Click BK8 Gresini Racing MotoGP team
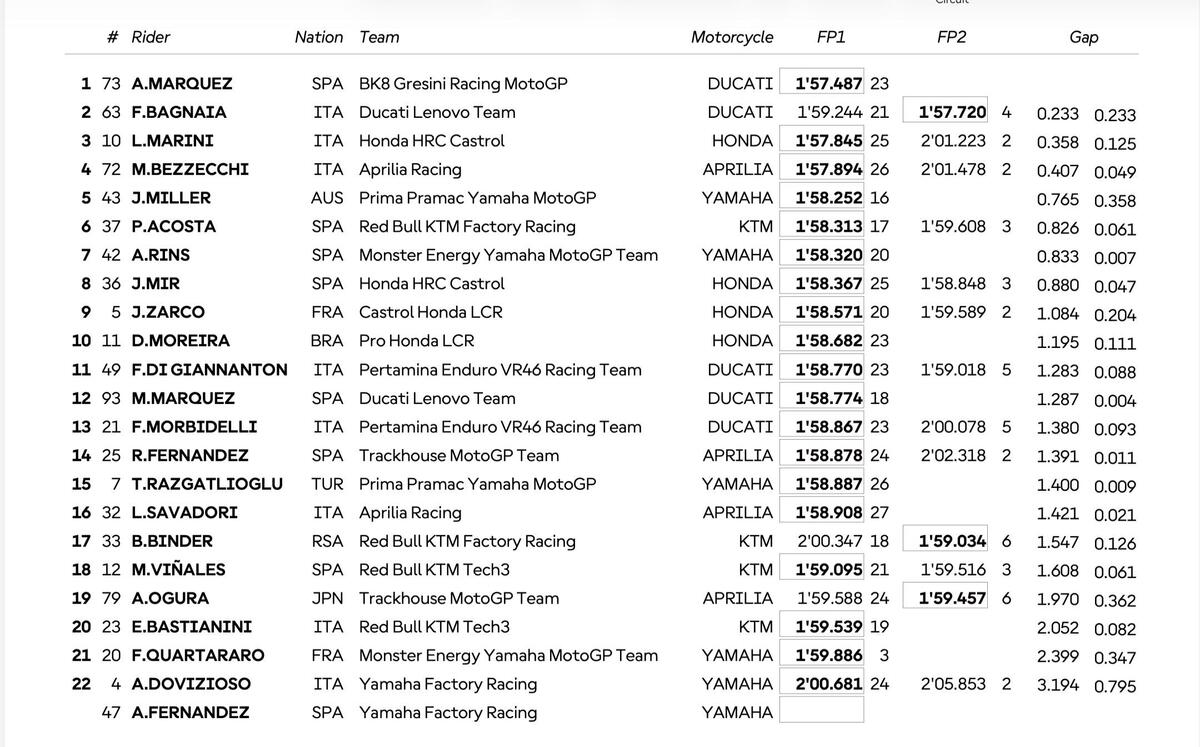 (x=463, y=84)
